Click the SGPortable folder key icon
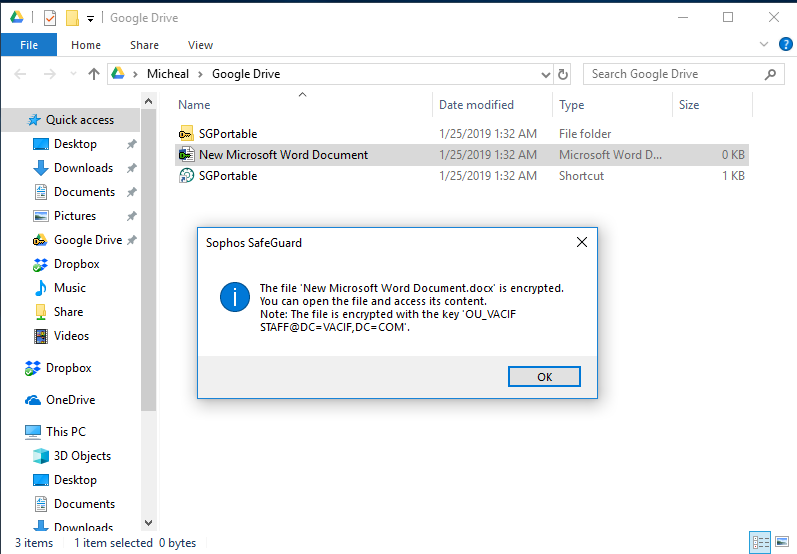 pyautogui.click(x=186, y=134)
